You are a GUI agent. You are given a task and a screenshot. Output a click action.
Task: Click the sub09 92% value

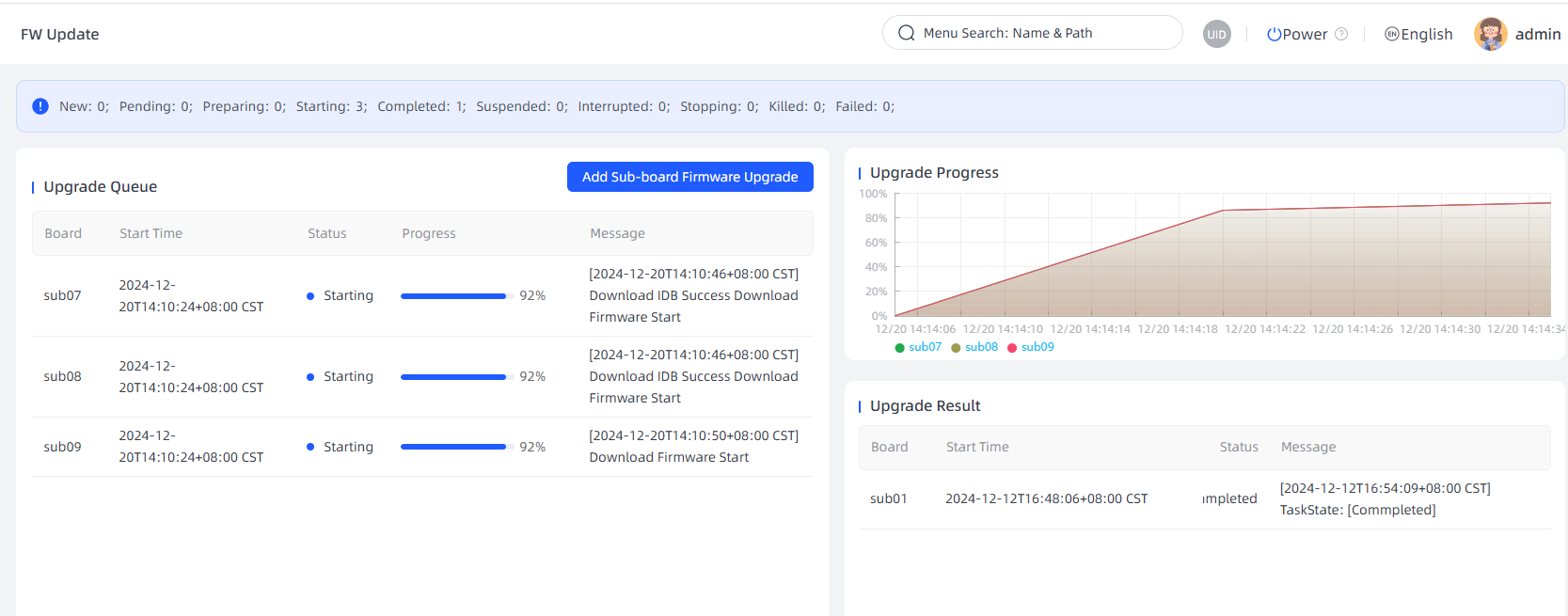(x=532, y=447)
